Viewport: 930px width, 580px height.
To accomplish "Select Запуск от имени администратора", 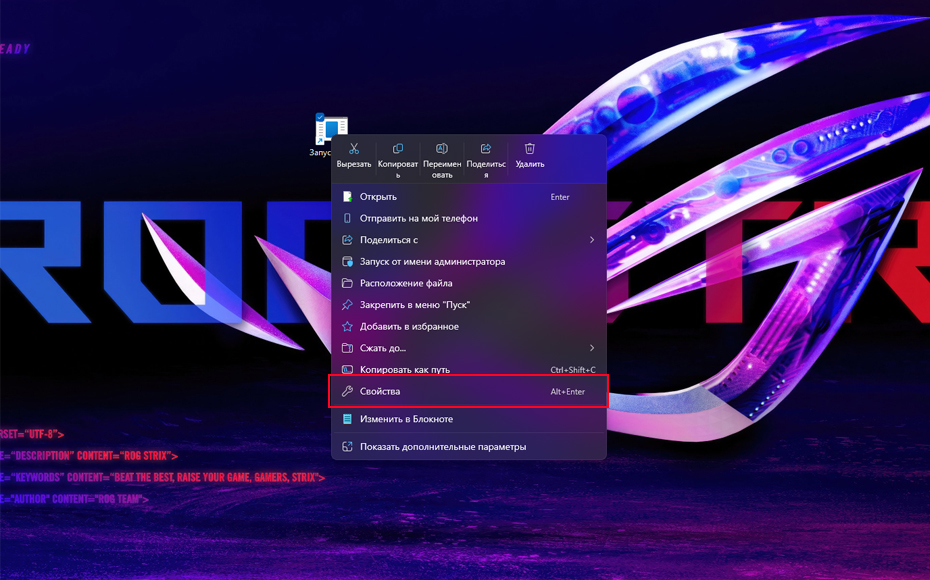I will point(469,262).
